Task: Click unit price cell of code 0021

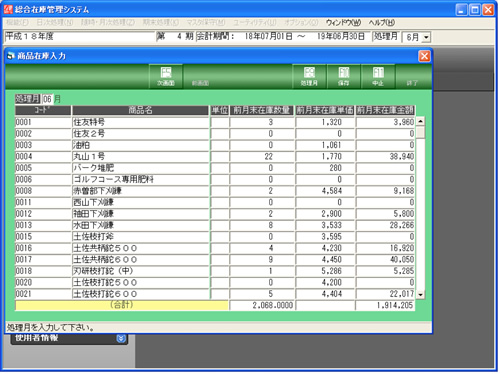Action: tap(325, 294)
